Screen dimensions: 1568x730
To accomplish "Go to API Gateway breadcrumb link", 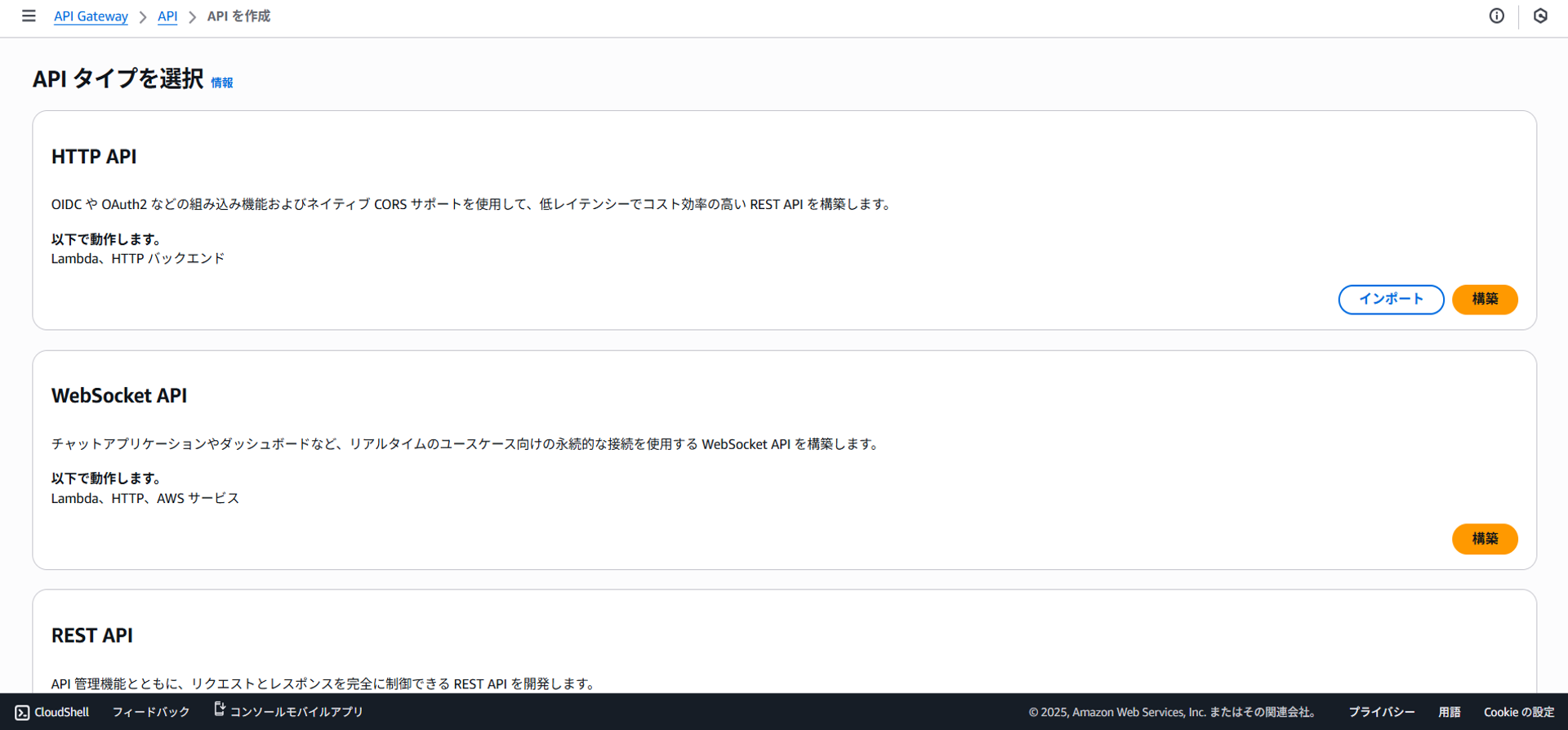I will click(x=91, y=16).
